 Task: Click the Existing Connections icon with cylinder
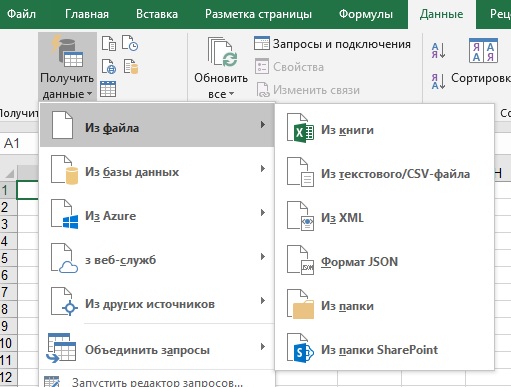131,66
